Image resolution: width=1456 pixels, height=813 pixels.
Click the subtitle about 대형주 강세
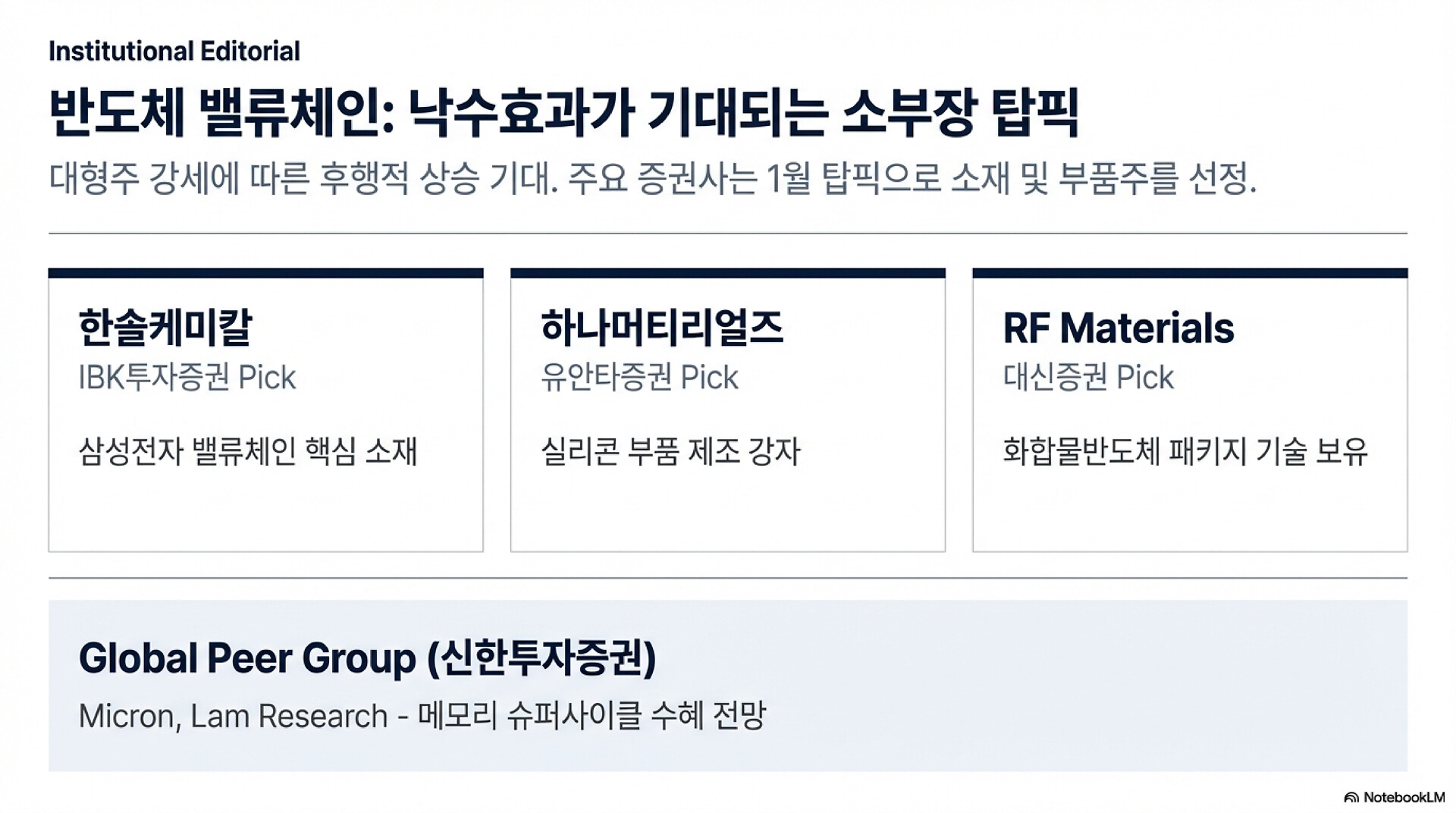coord(652,179)
